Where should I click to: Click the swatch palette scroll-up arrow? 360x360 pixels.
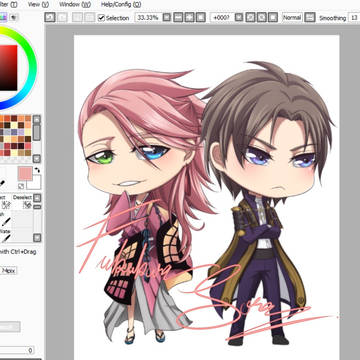(37, 120)
